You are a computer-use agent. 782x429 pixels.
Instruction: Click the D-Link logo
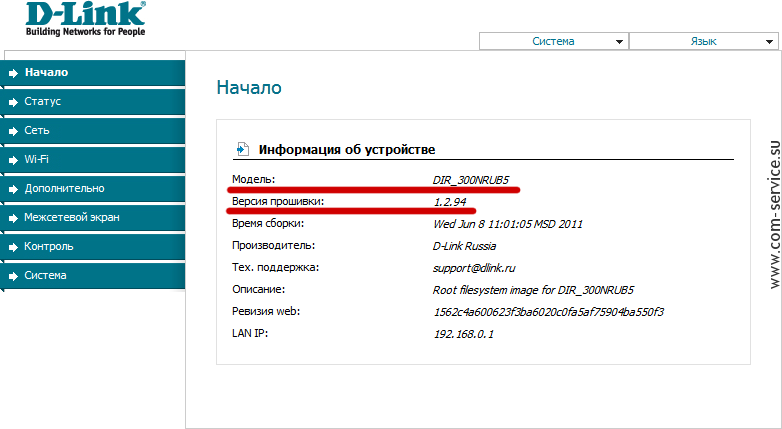point(86,18)
